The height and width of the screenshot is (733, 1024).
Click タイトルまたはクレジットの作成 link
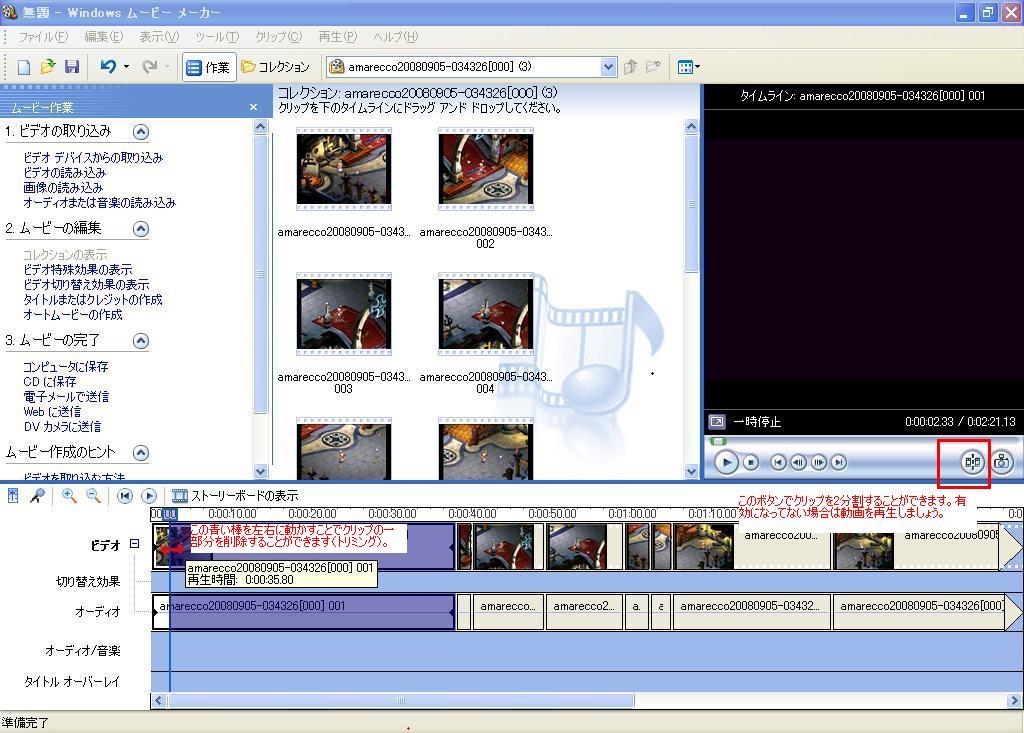(93, 299)
